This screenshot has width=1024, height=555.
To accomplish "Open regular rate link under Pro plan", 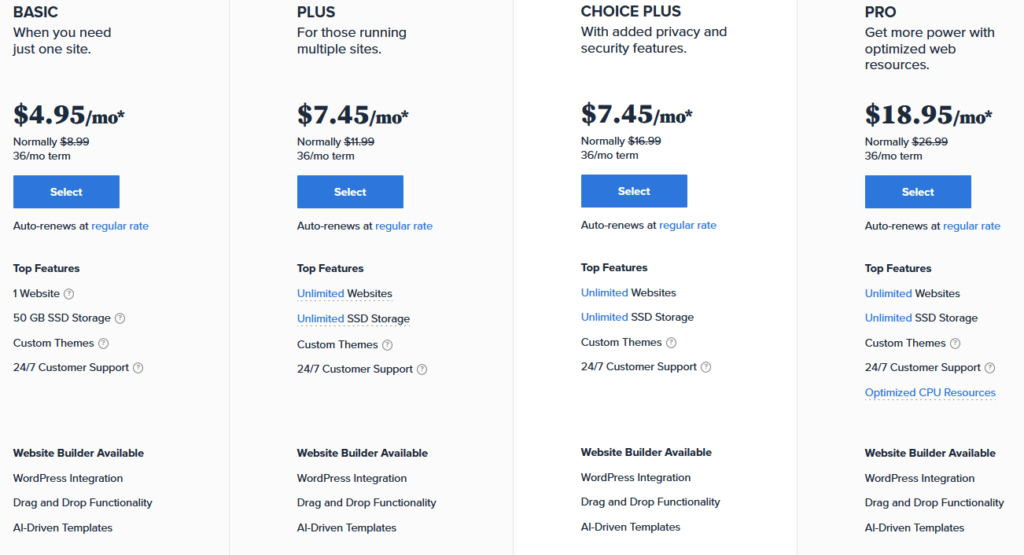I will coord(972,226).
